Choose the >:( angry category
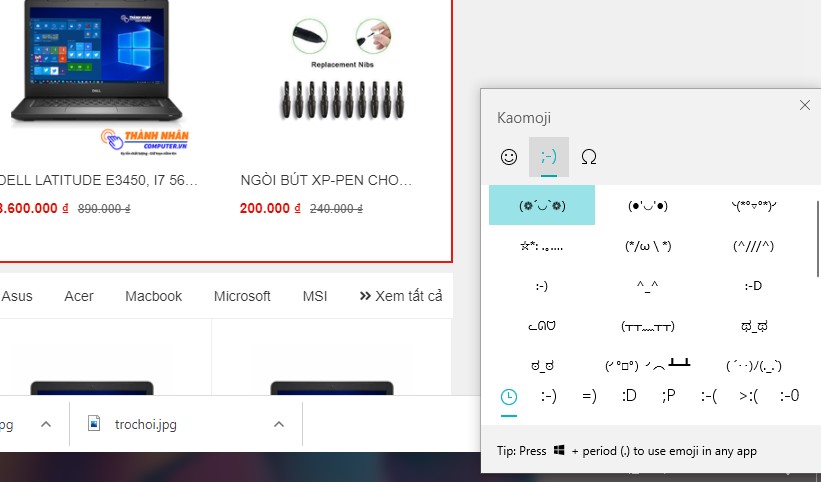 pyautogui.click(x=749, y=396)
